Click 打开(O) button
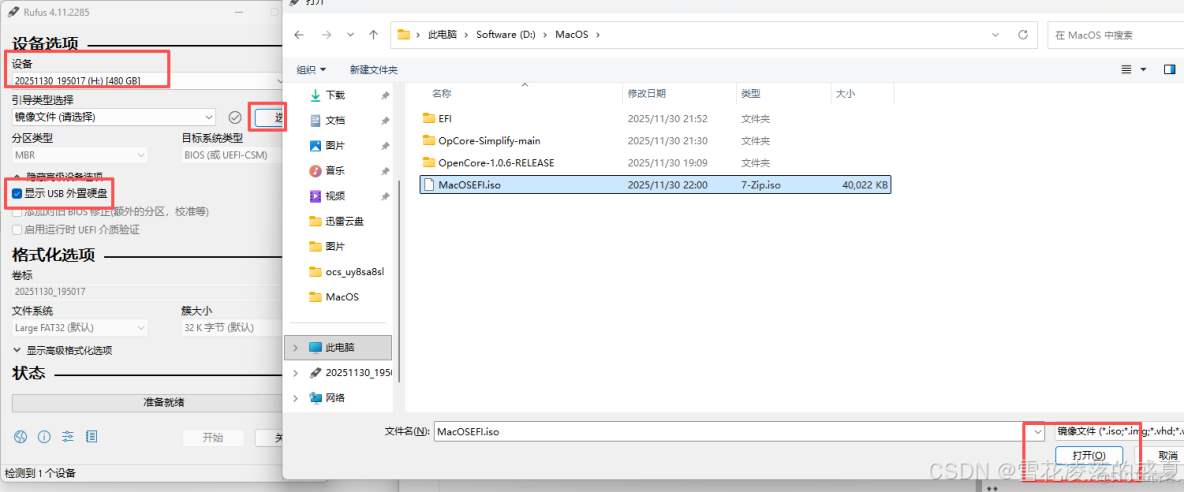This screenshot has height=492, width=1184. pos(1089,456)
